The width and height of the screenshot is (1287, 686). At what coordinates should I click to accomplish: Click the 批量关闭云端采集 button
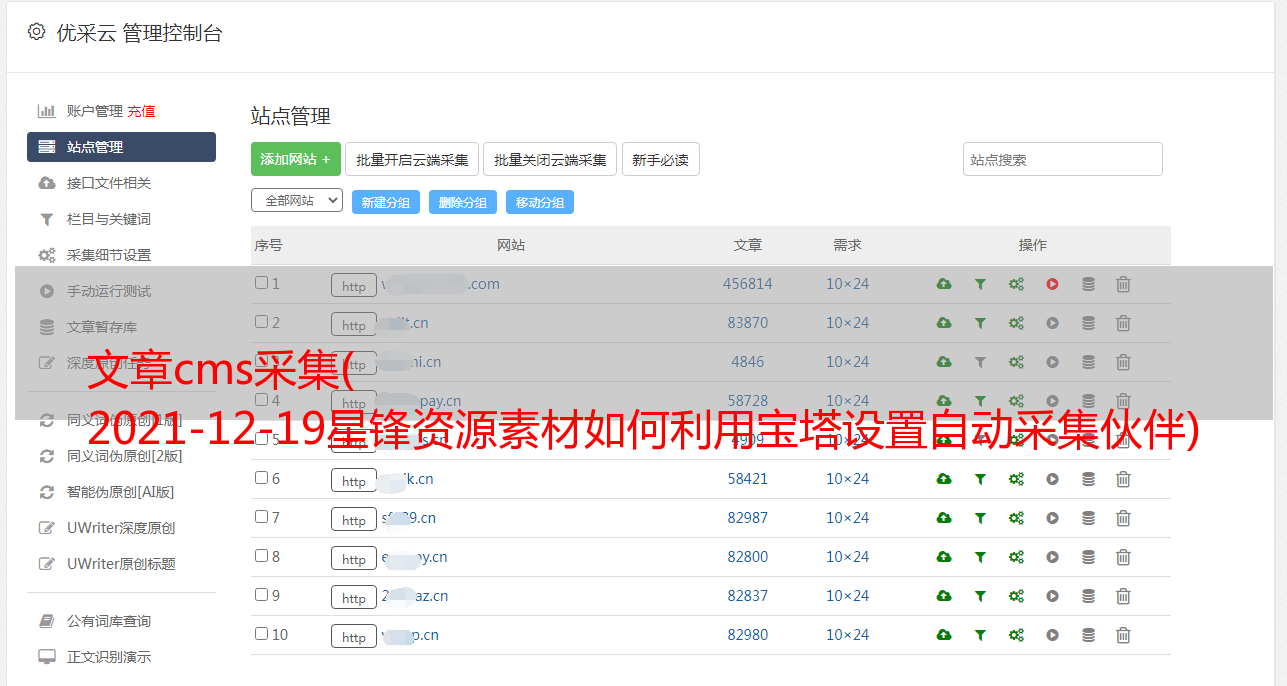click(550, 159)
